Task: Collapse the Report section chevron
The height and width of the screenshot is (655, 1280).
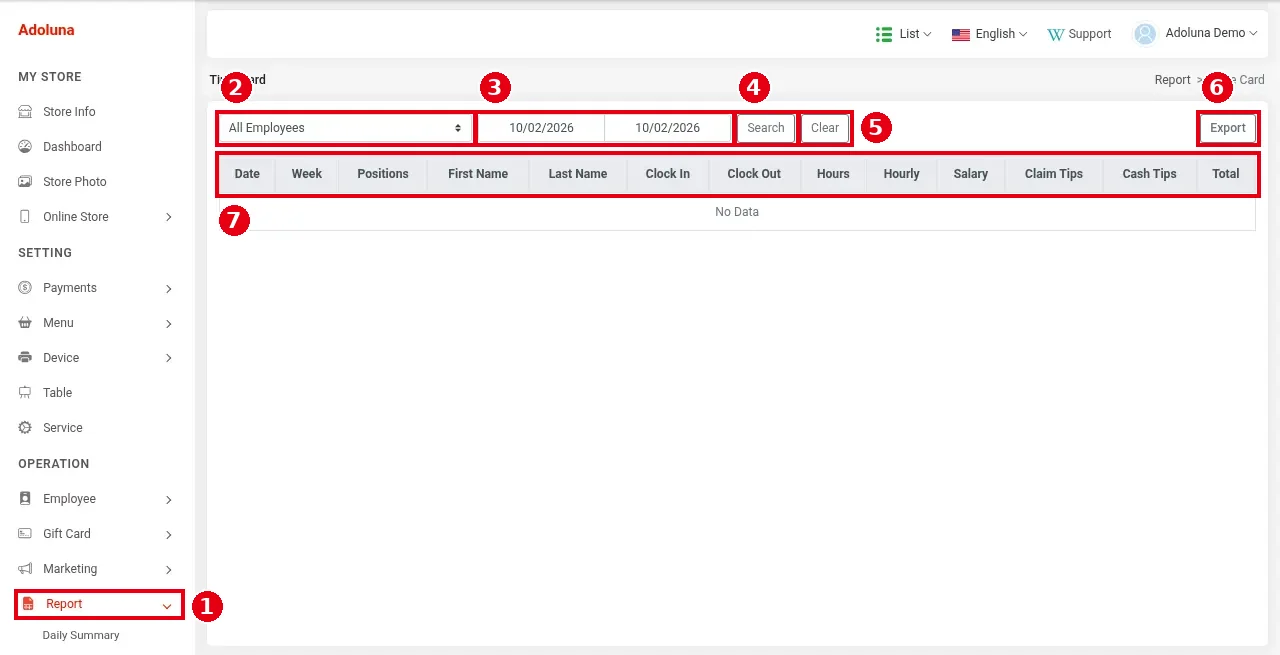Action: coord(167,605)
